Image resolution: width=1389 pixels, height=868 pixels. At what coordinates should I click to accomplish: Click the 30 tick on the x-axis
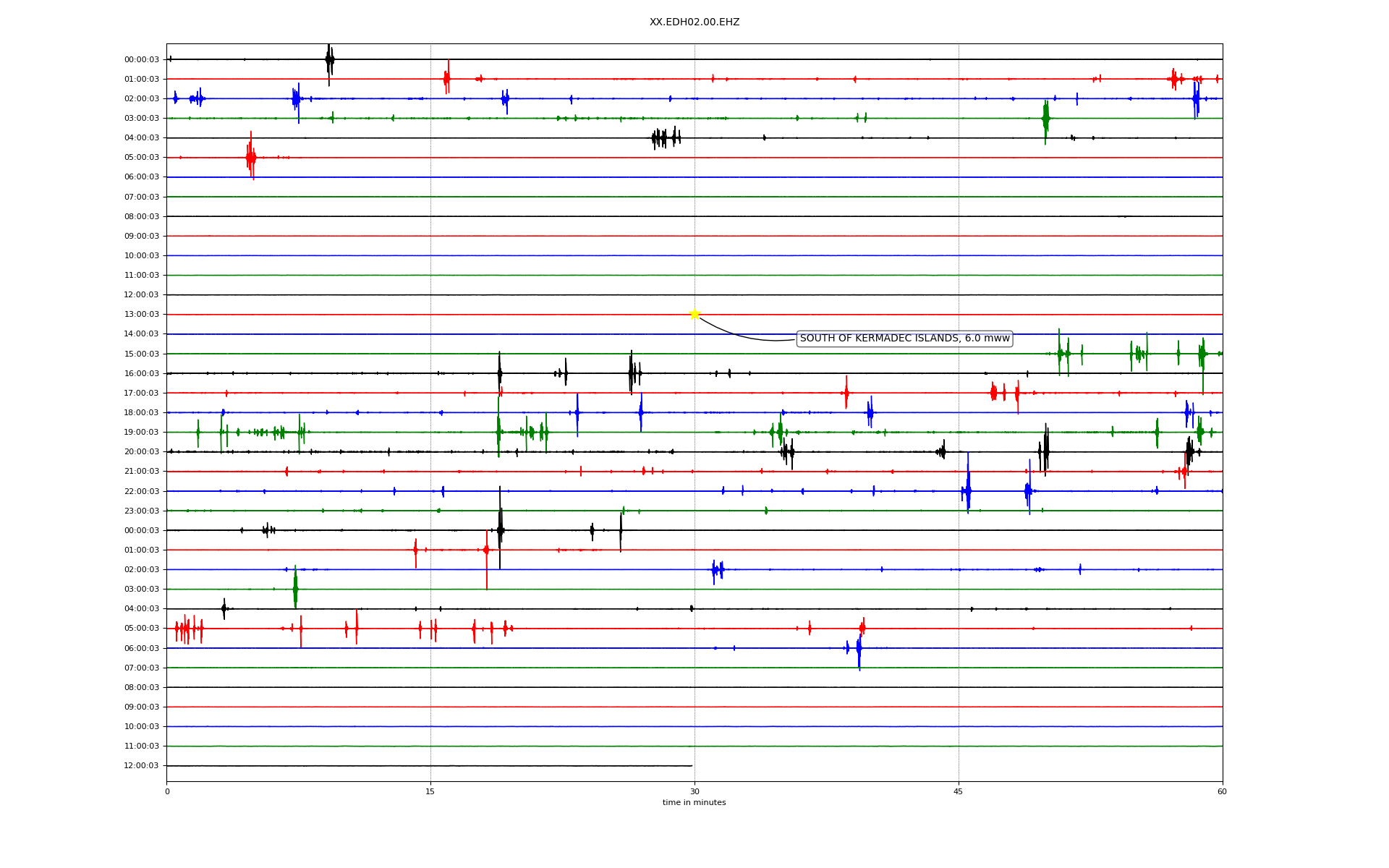[694, 791]
